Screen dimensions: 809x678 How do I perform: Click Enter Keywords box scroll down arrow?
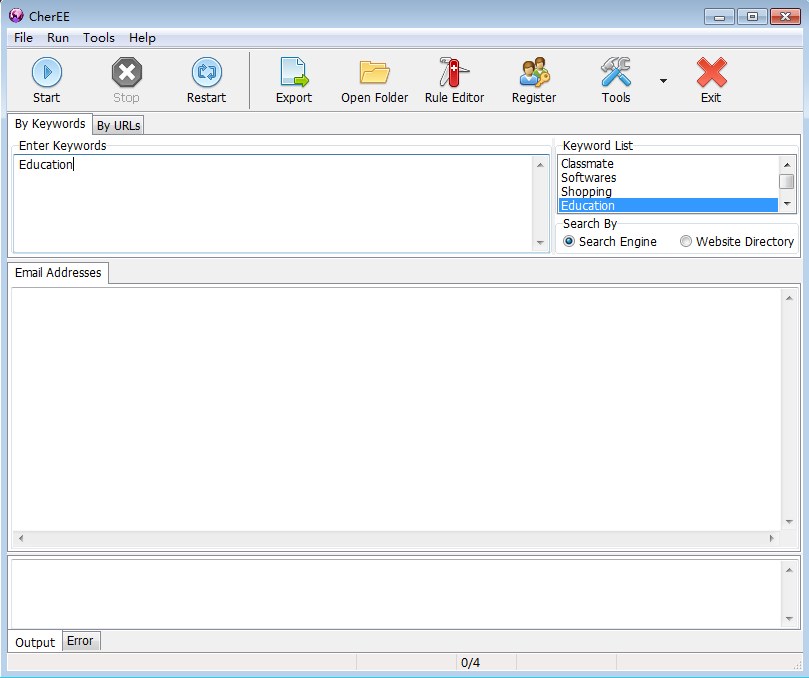(x=540, y=243)
